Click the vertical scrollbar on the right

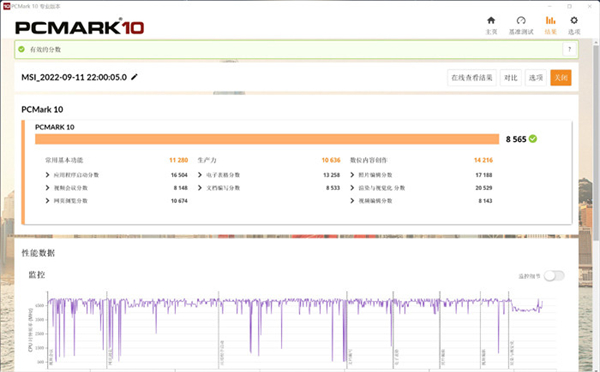click(596, 142)
